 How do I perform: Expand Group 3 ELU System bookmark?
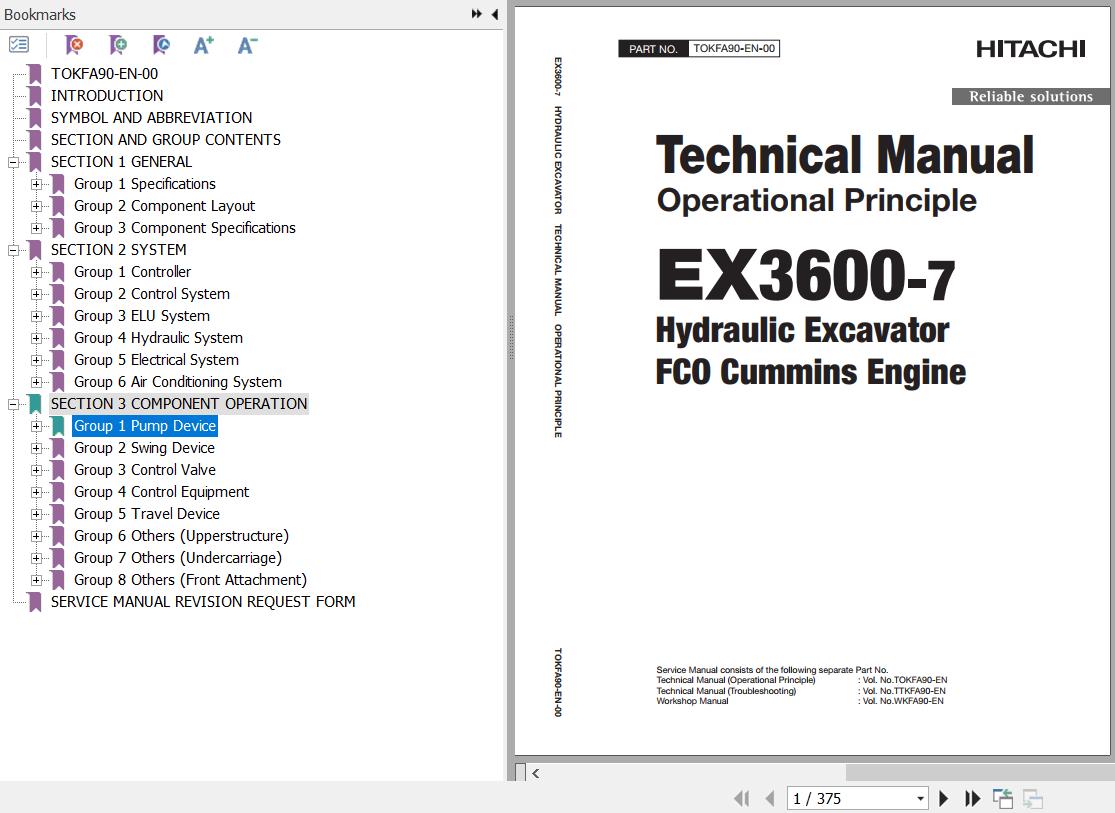(36, 317)
